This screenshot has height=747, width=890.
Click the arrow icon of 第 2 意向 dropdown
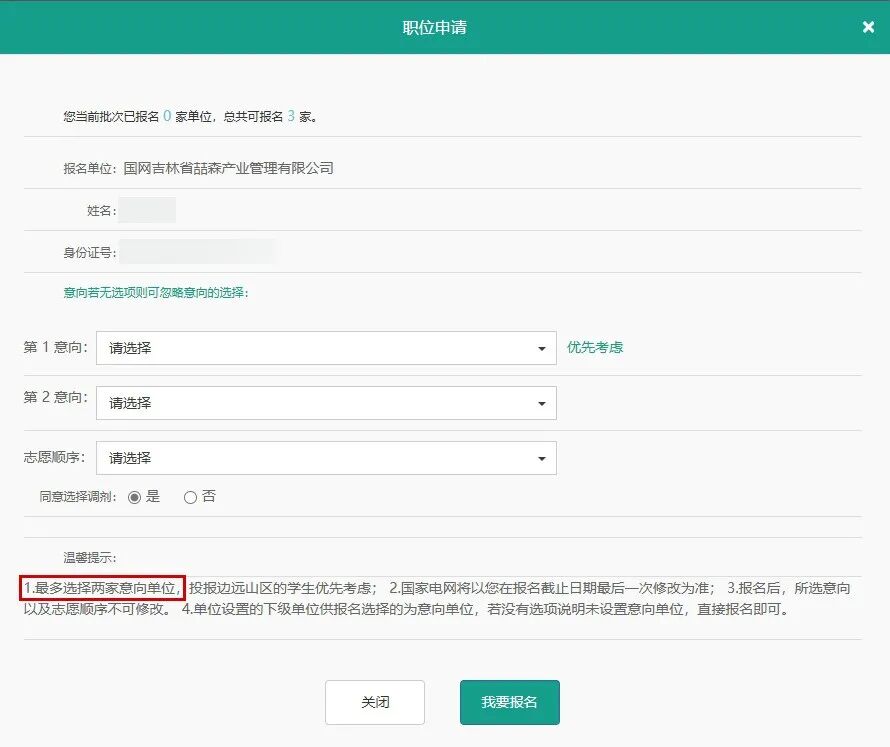[x=541, y=404]
